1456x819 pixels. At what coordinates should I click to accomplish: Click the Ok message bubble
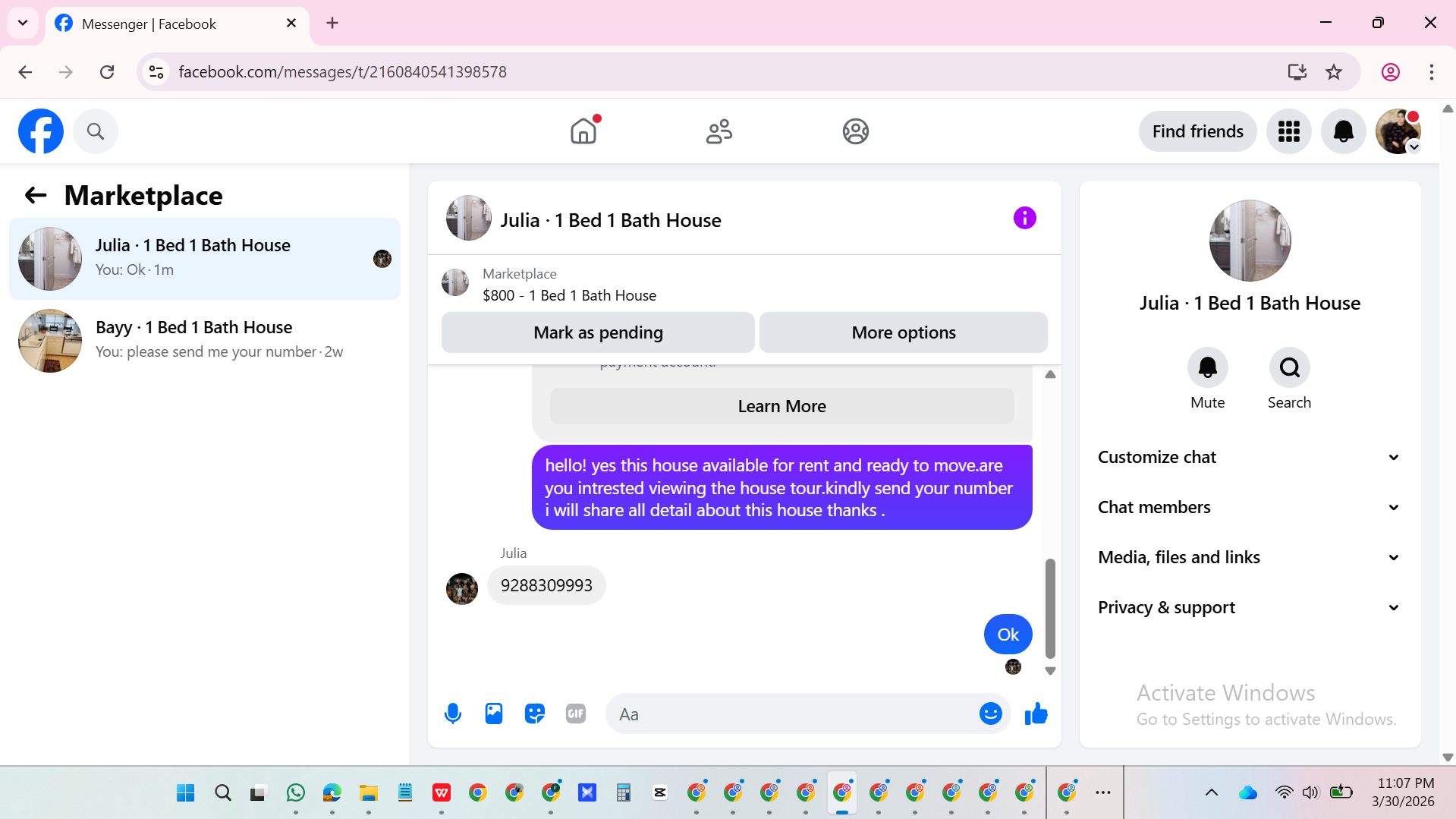(x=1008, y=635)
